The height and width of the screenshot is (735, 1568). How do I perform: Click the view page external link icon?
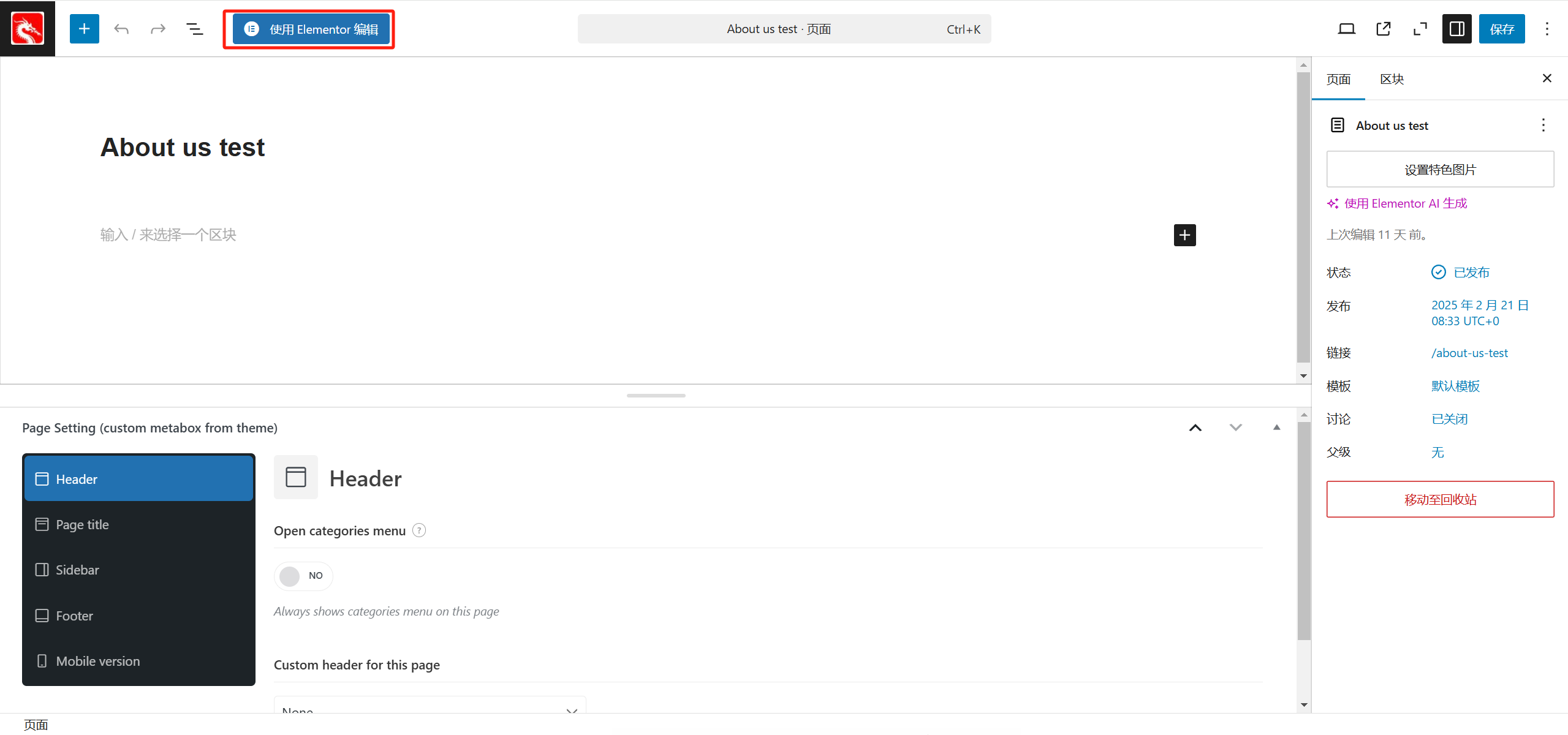[x=1383, y=29]
